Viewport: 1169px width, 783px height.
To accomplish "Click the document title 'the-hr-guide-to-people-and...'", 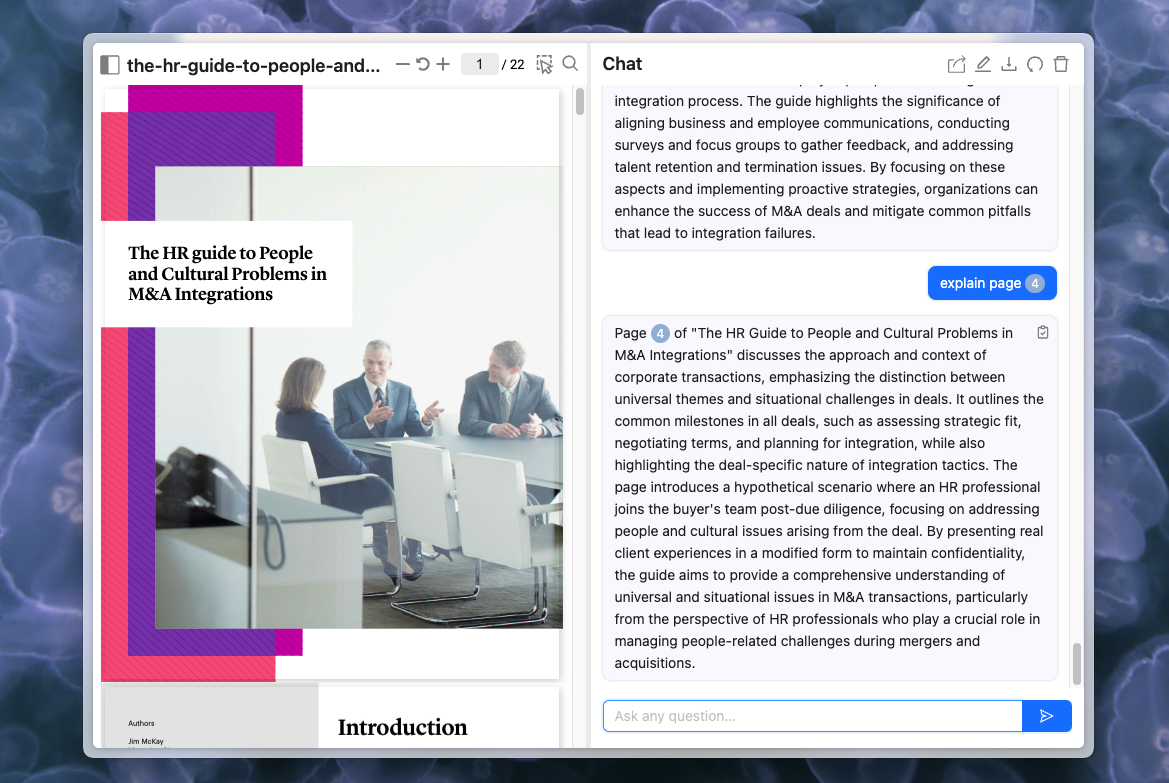I will (x=253, y=66).
